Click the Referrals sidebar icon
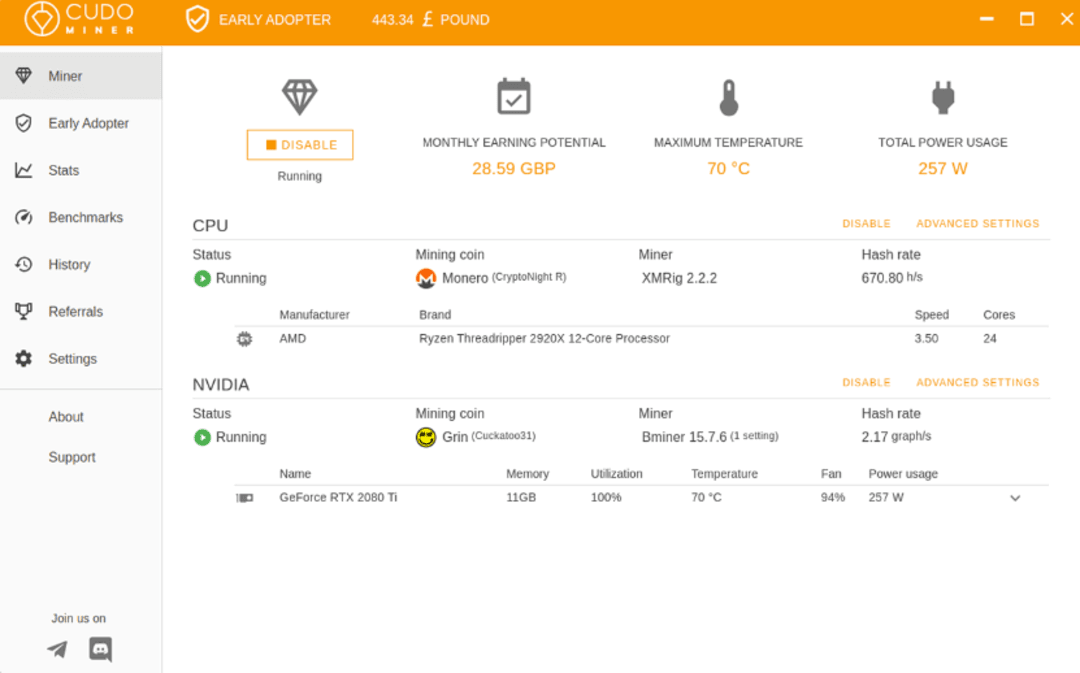The image size is (1080, 673). point(23,311)
